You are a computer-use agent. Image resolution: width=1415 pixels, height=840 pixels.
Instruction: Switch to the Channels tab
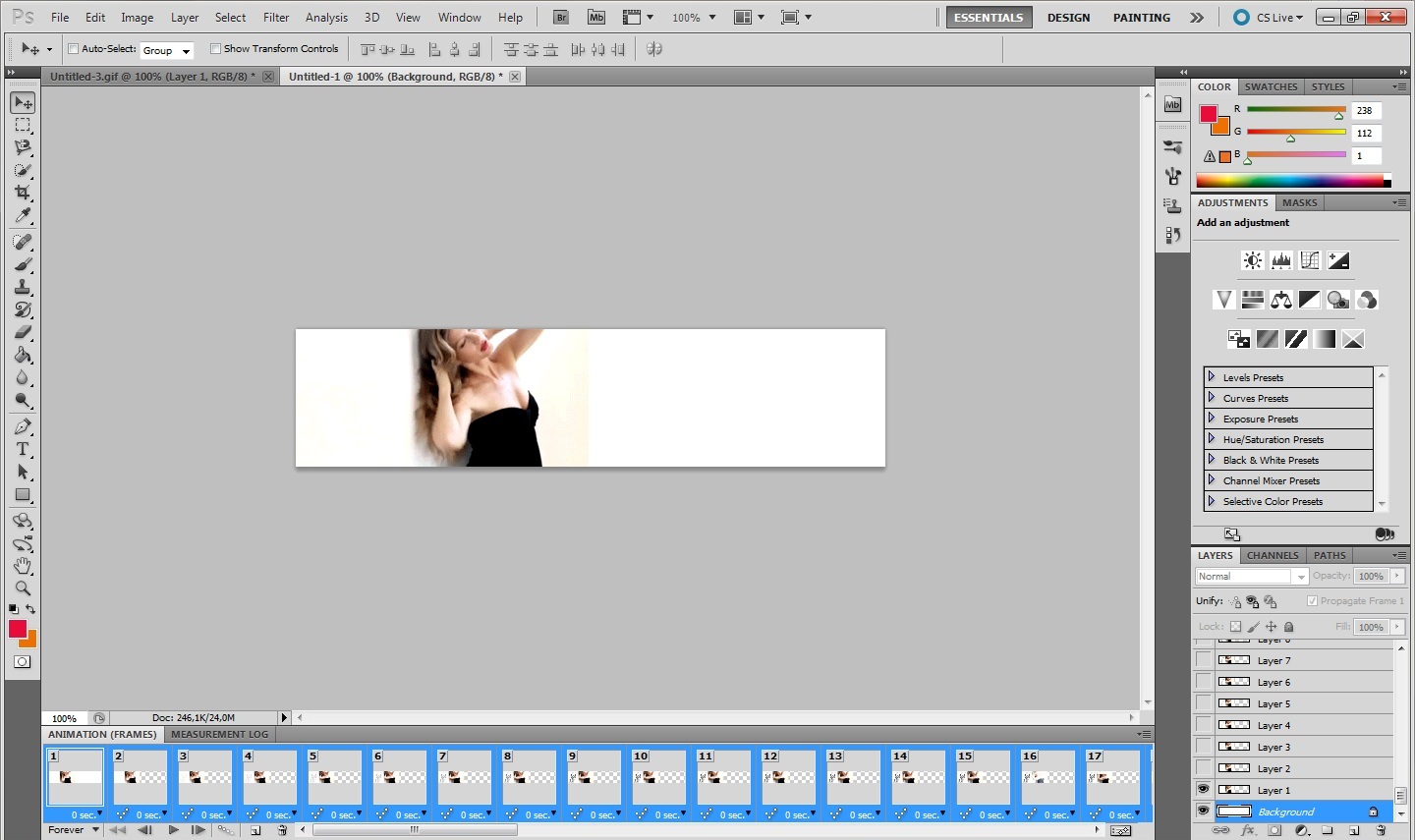1273,555
